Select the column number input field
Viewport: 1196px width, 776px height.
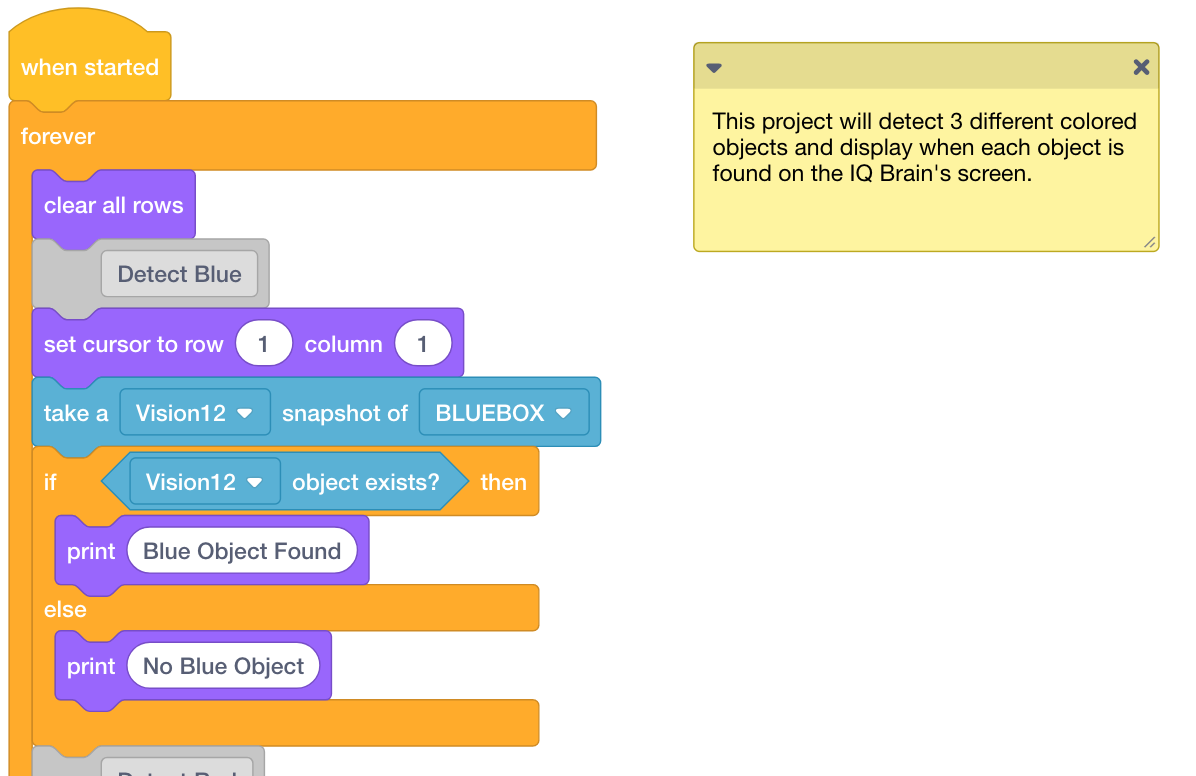tap(422, 344)
